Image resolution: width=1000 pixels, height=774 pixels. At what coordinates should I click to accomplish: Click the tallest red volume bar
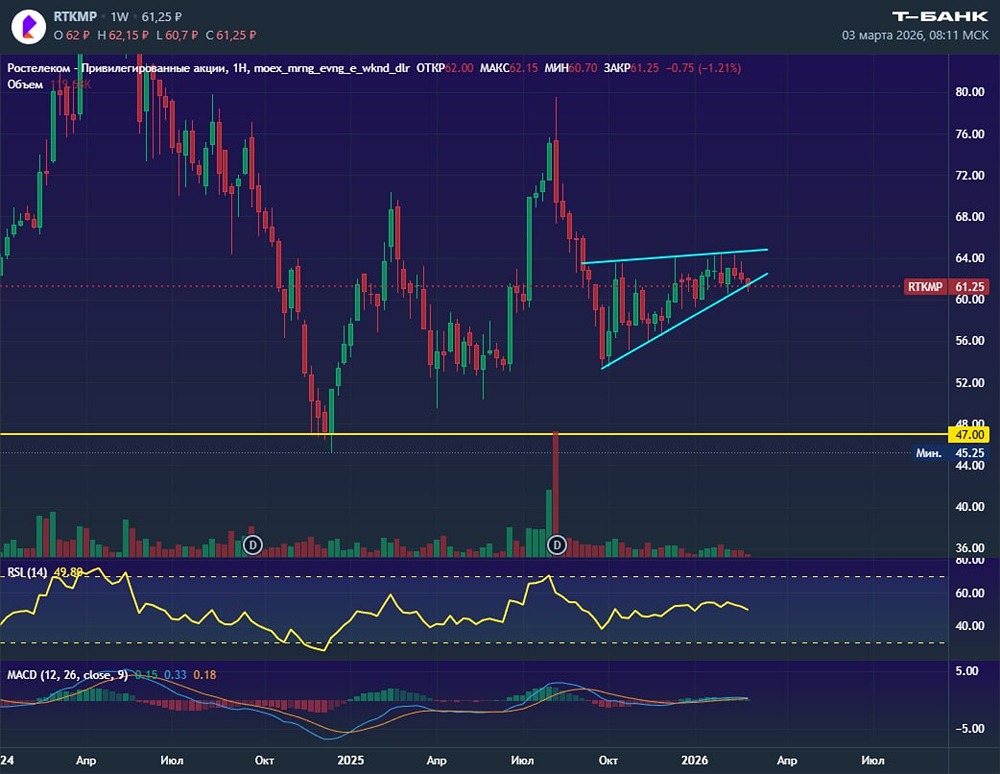555,494
